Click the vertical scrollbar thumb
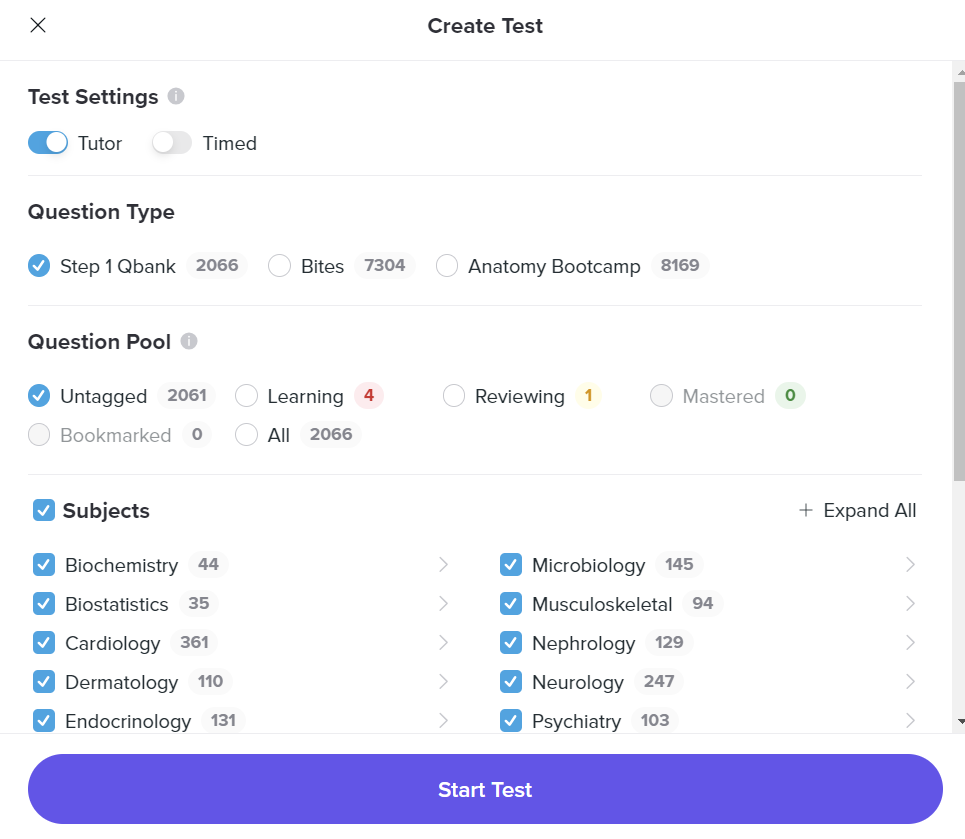This screenshot has width=965, height=839. click(x=959, y=280)
